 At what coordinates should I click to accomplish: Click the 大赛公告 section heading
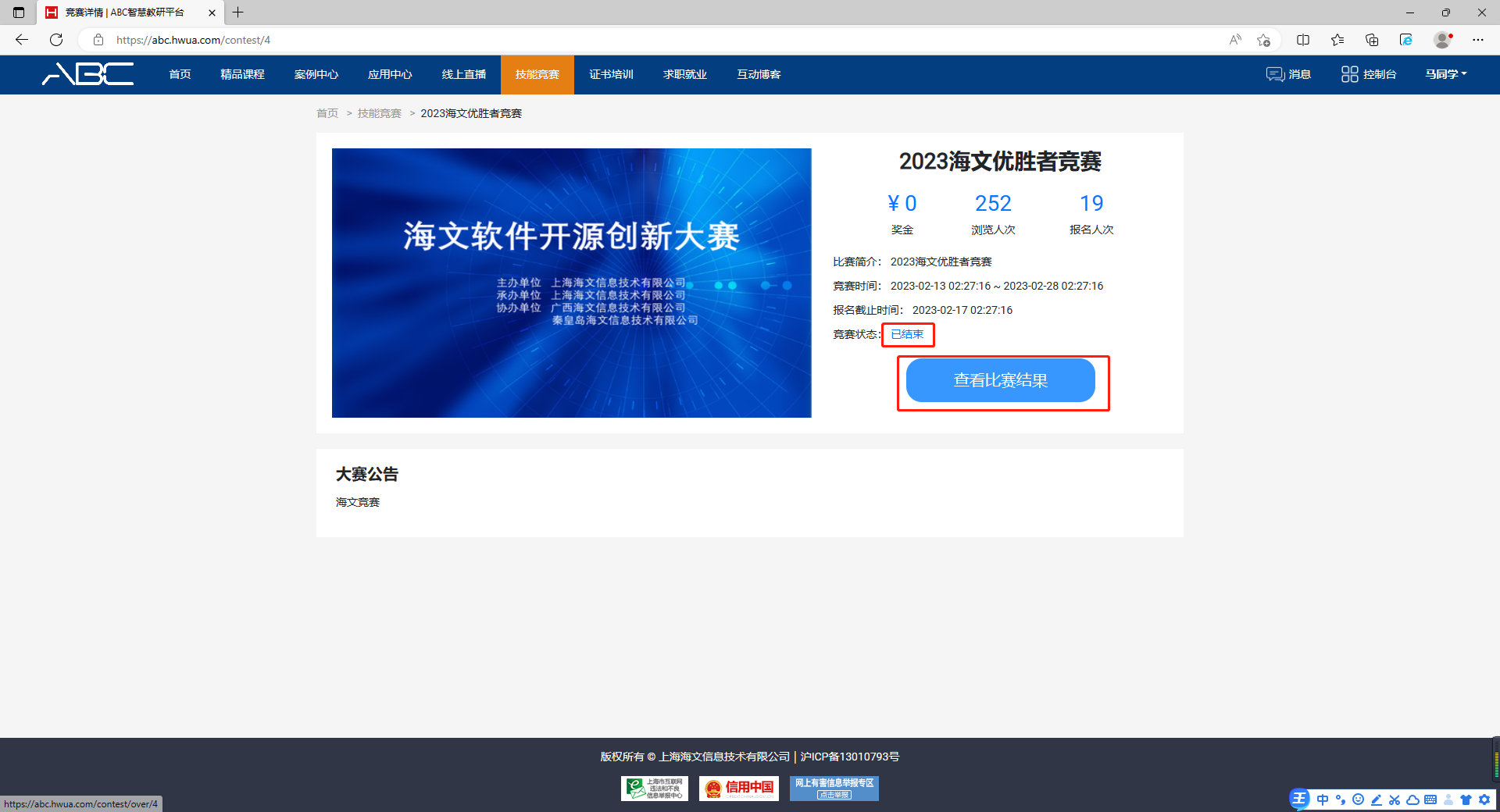(367, 474)
